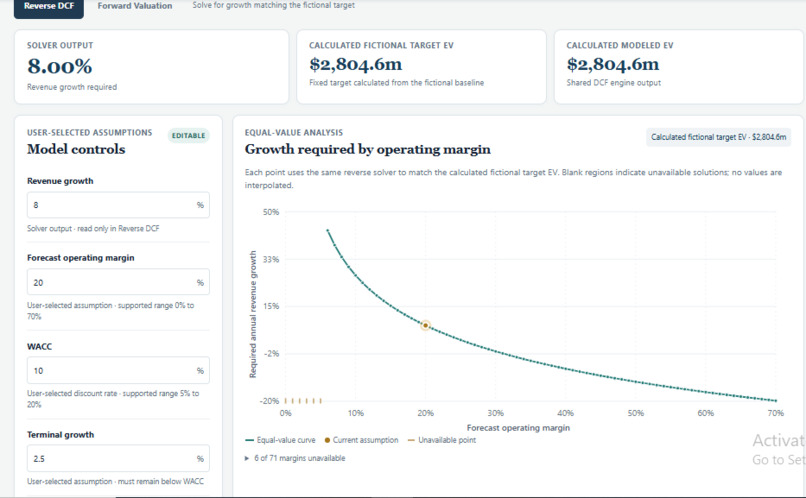This screenshot has height=498, width=806.
Task: Click the 'Revenue growth required' caption
Action: pyautogui.click(x=72, y=87)
